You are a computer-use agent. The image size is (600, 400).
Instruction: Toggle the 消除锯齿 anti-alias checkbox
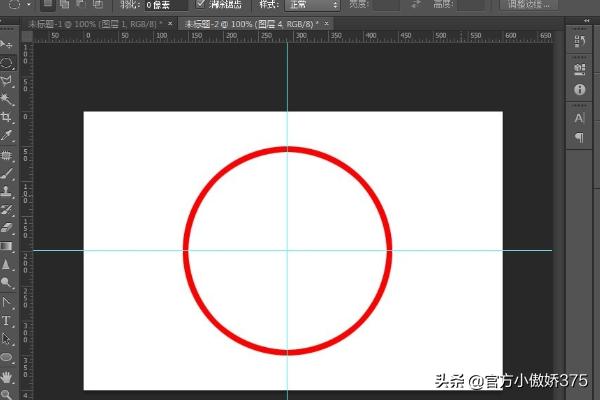click(200, 4)
